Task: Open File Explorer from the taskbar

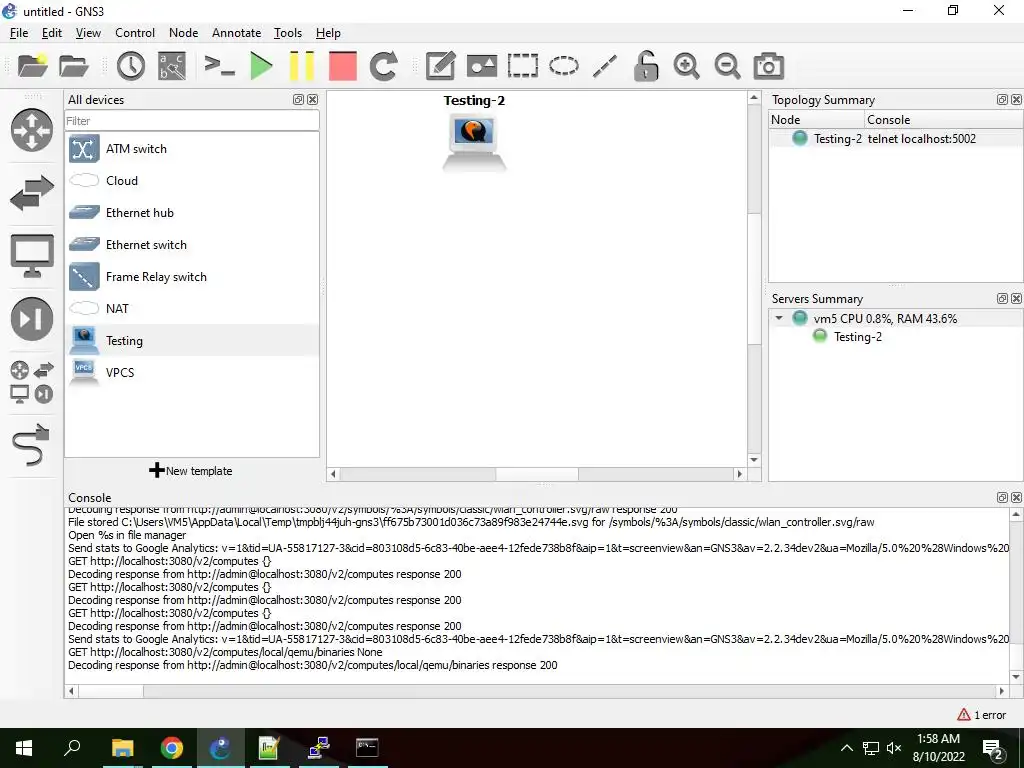Action: pyautogui.click(x=122, y=748)
